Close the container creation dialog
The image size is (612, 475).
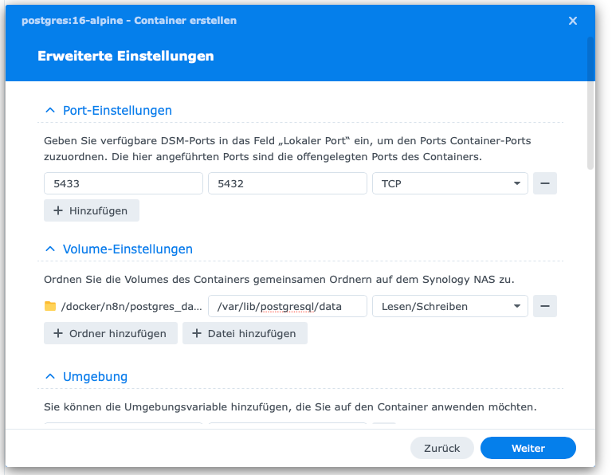click(573, 20)
